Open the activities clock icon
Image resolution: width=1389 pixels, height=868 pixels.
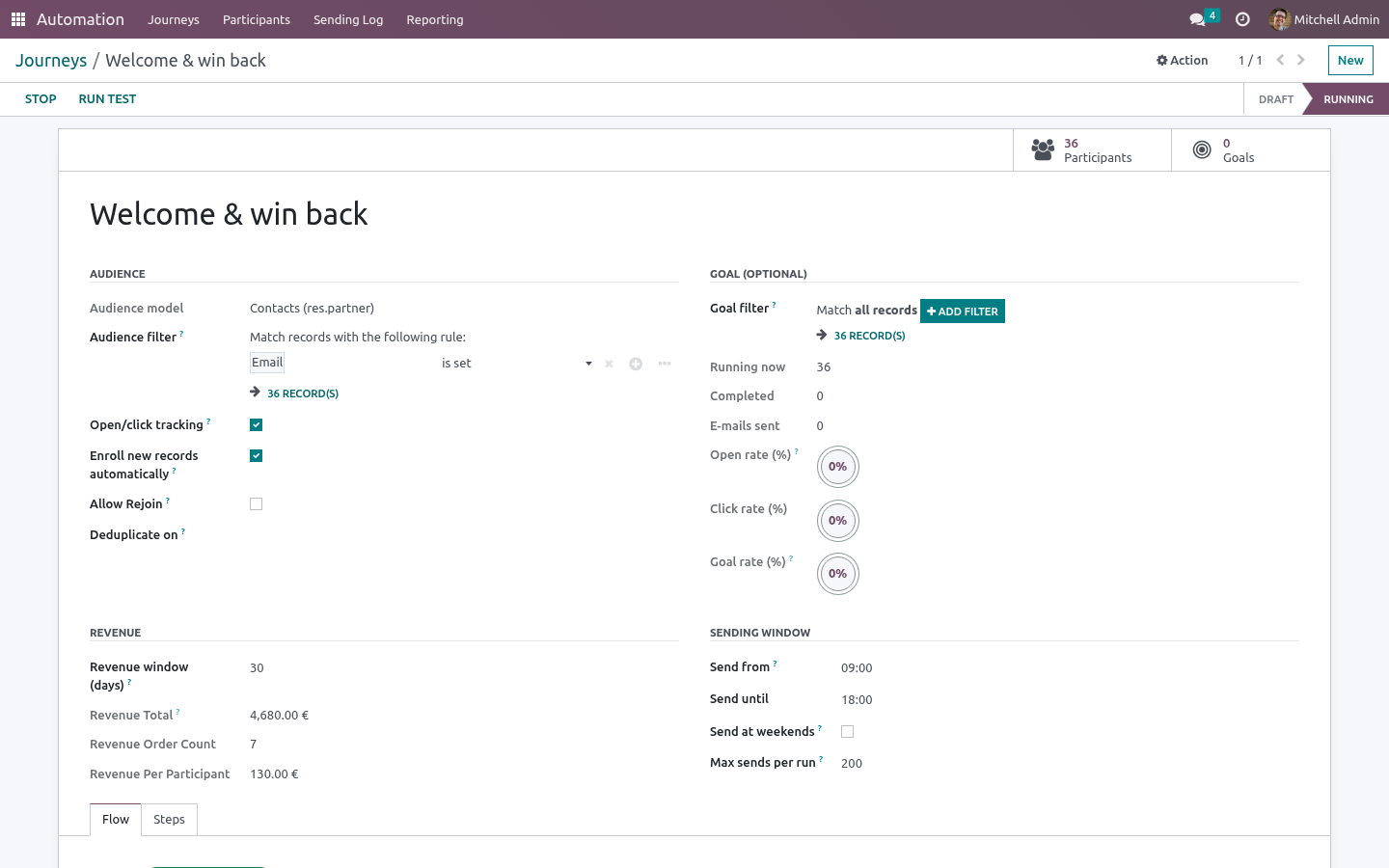(1242, 19)
